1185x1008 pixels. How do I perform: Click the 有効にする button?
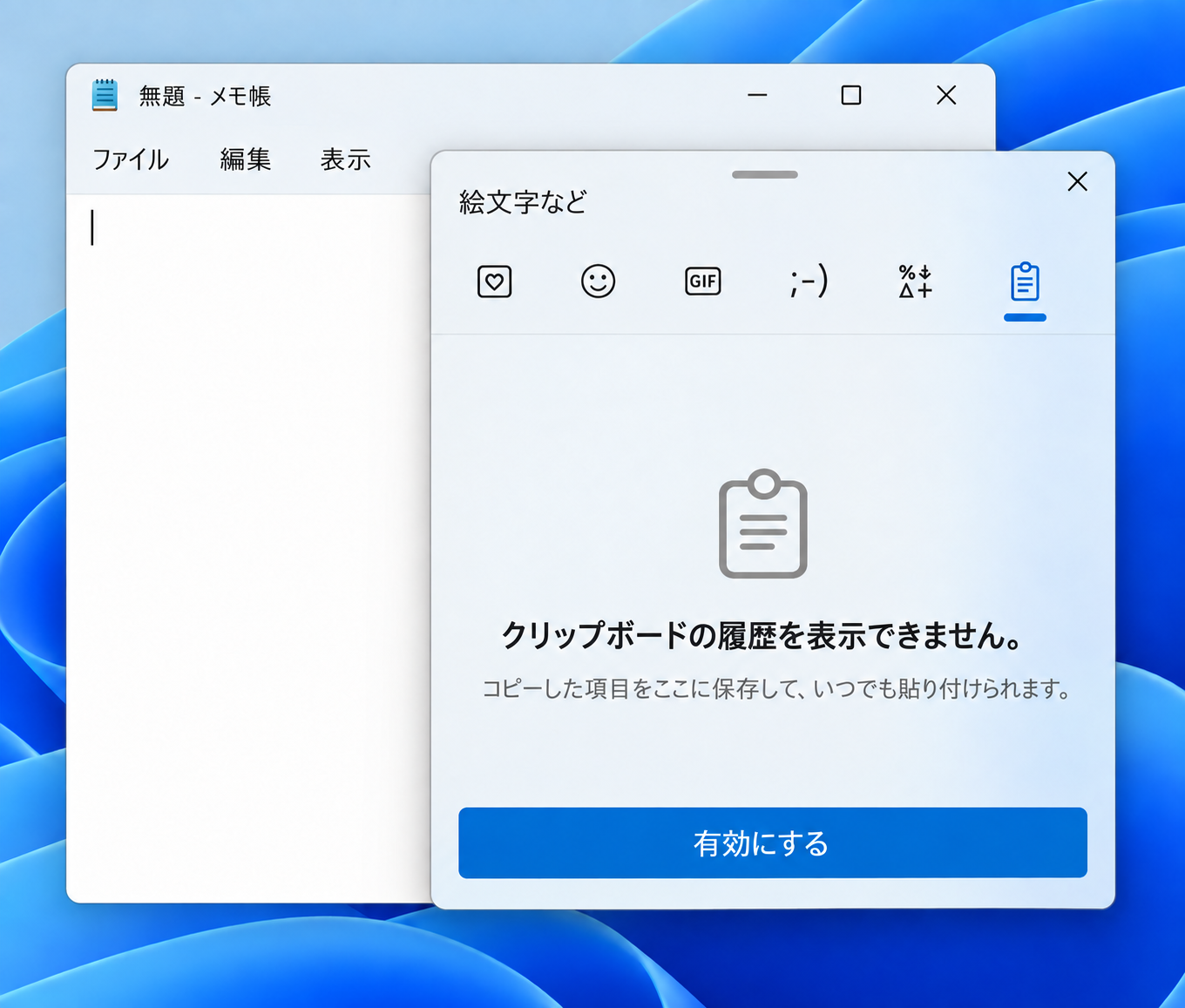773,842
